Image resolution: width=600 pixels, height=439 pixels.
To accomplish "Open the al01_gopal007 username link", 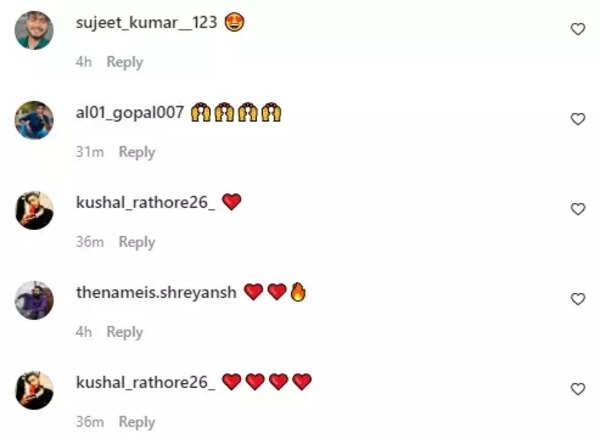I will click(130, 113).
